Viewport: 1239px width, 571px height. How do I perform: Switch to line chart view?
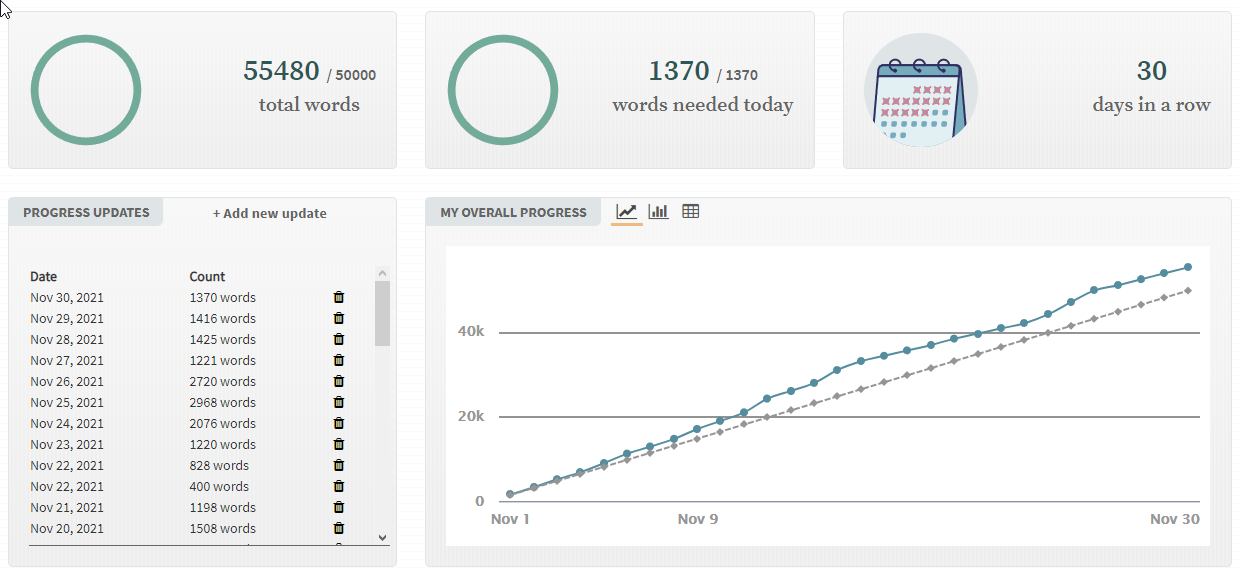point(627,211)
